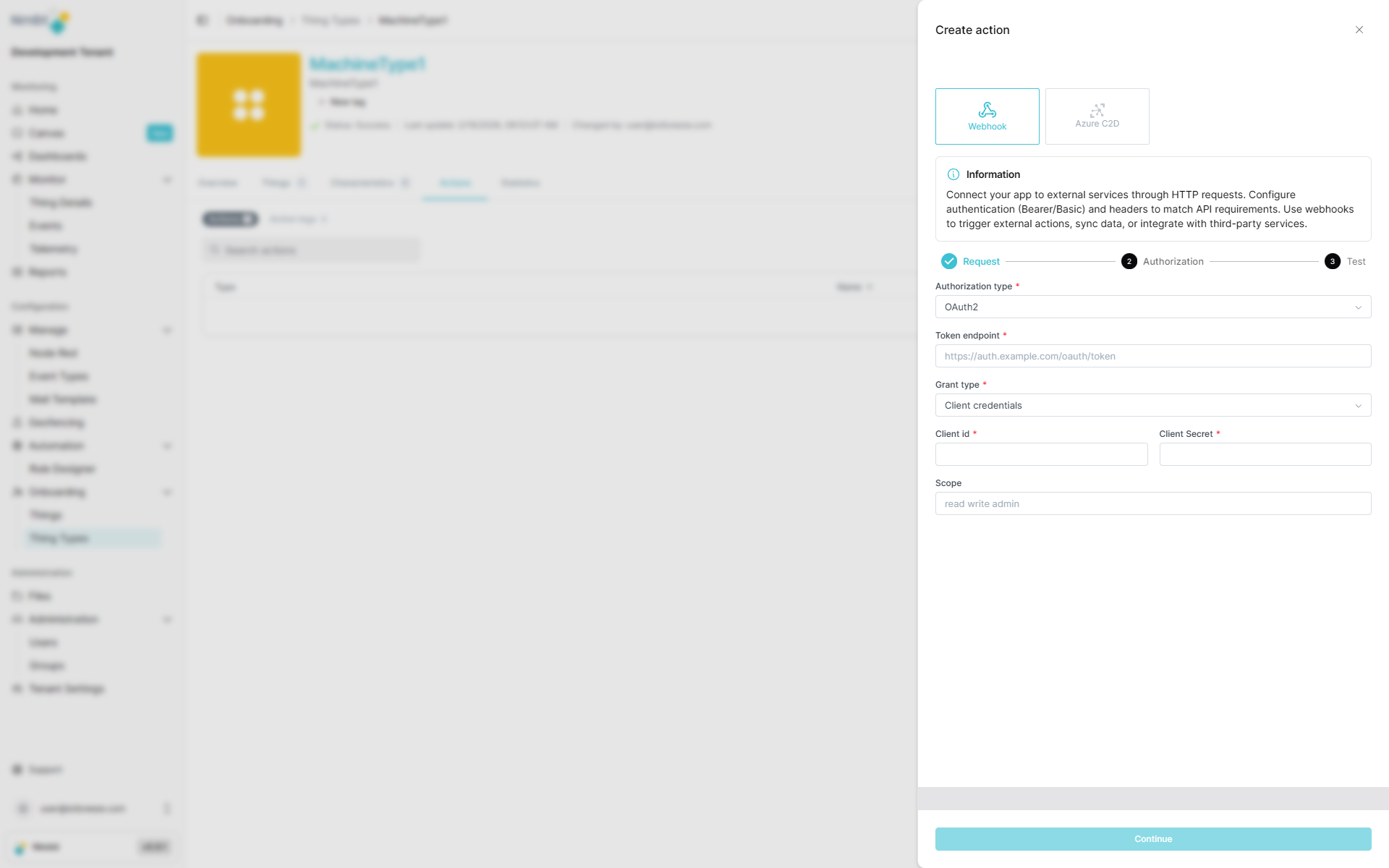Click the Token endpoint input field
This screenshot has width=1389, height=868.
1152,356
